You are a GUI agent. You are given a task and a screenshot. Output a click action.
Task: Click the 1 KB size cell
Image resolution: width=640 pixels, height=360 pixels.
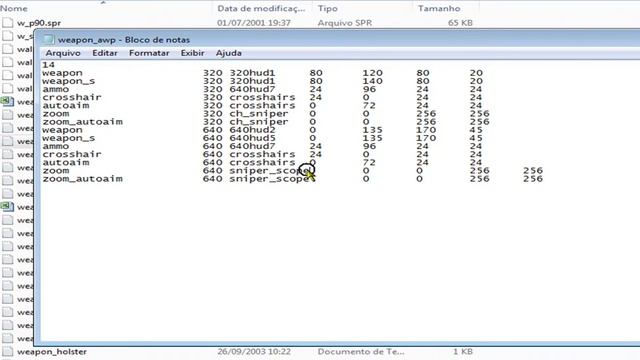click(x=463, y=351)
